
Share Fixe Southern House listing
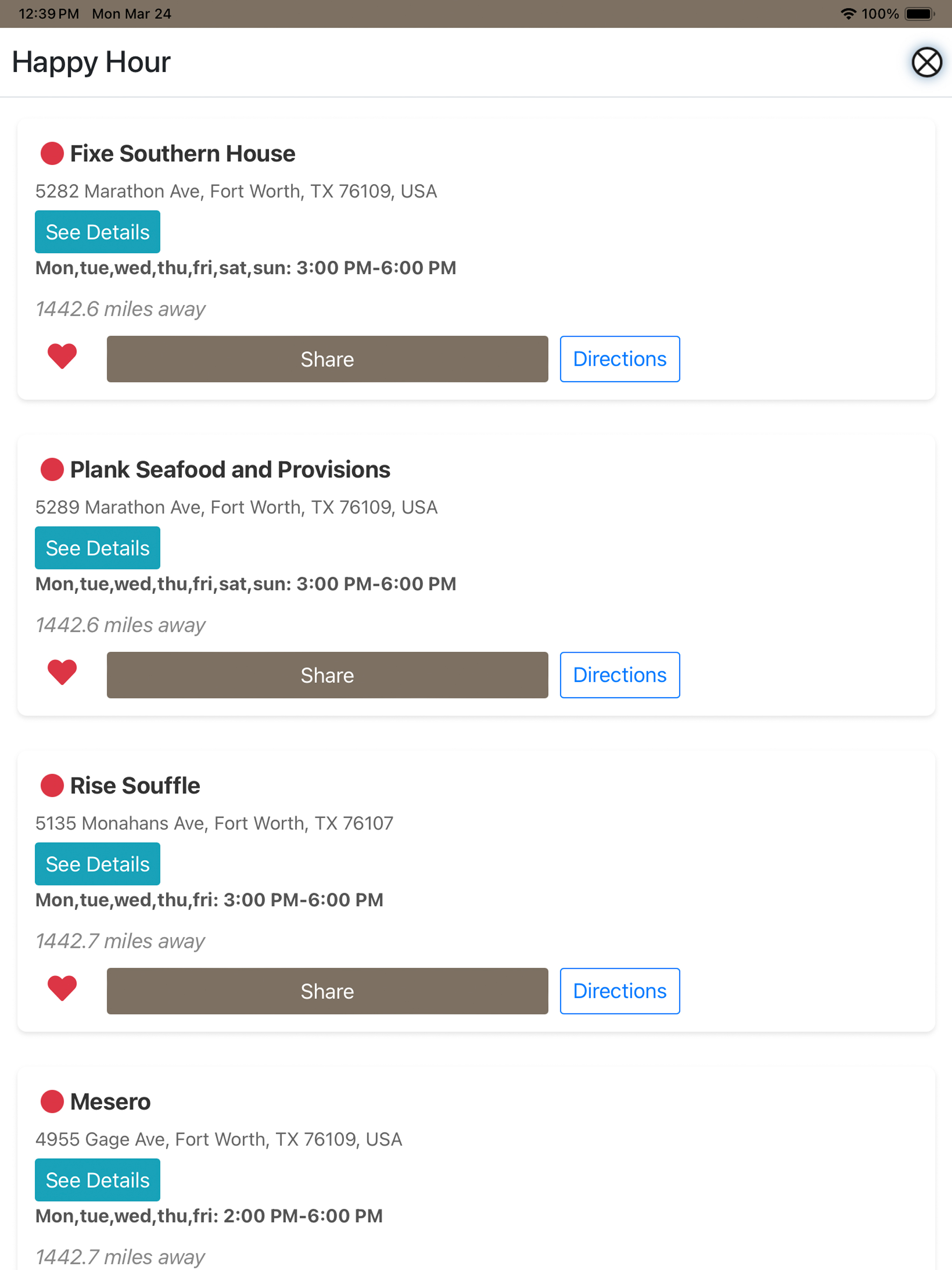point(327,359)
